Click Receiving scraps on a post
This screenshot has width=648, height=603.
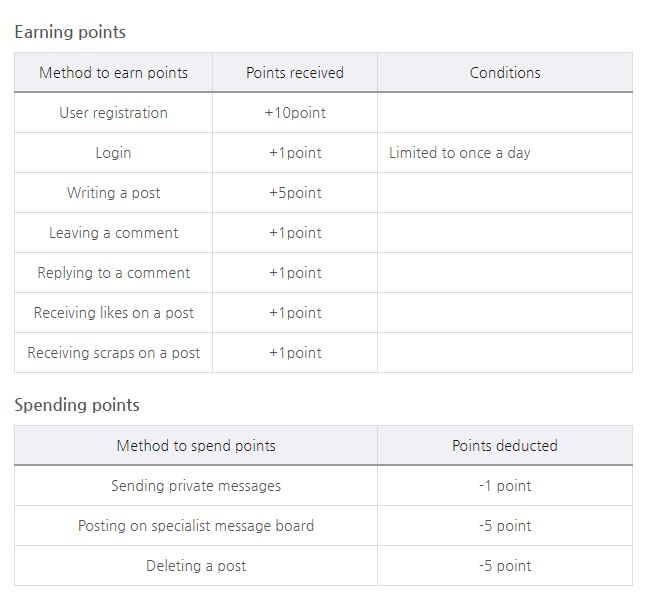click(x=114, y=353)
